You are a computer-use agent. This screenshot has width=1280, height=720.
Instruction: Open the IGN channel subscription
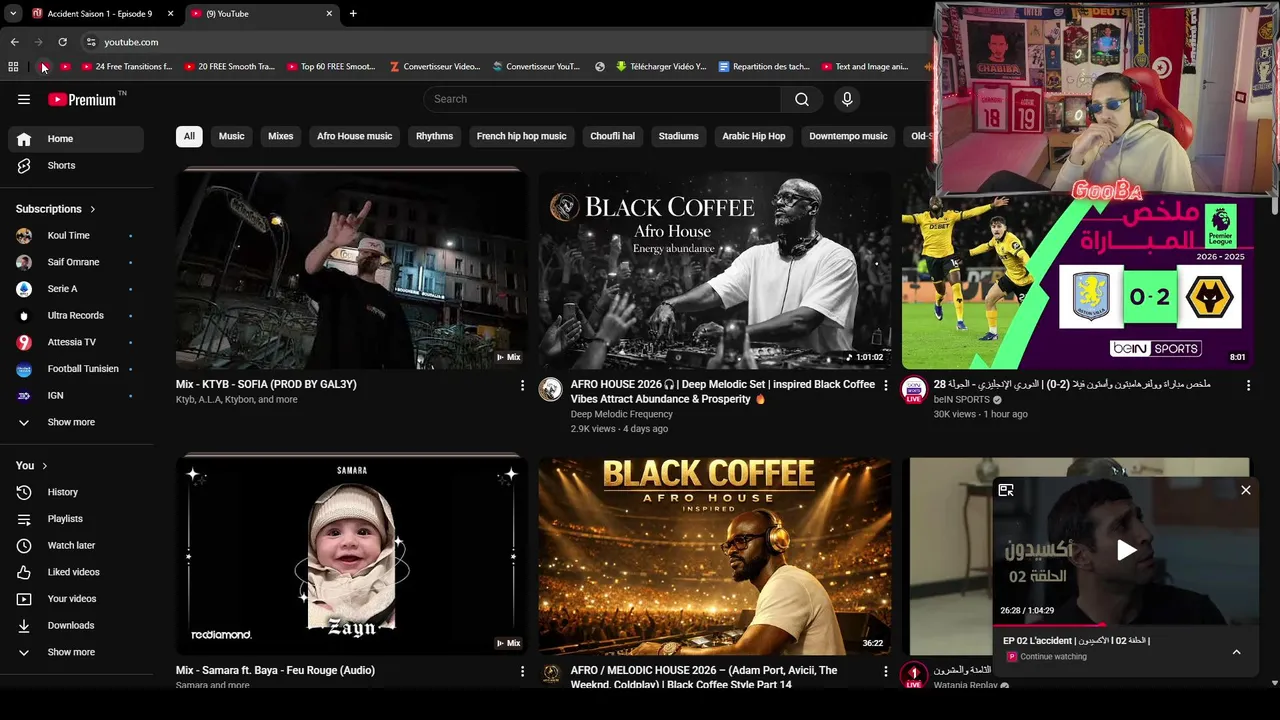[76, 395]
